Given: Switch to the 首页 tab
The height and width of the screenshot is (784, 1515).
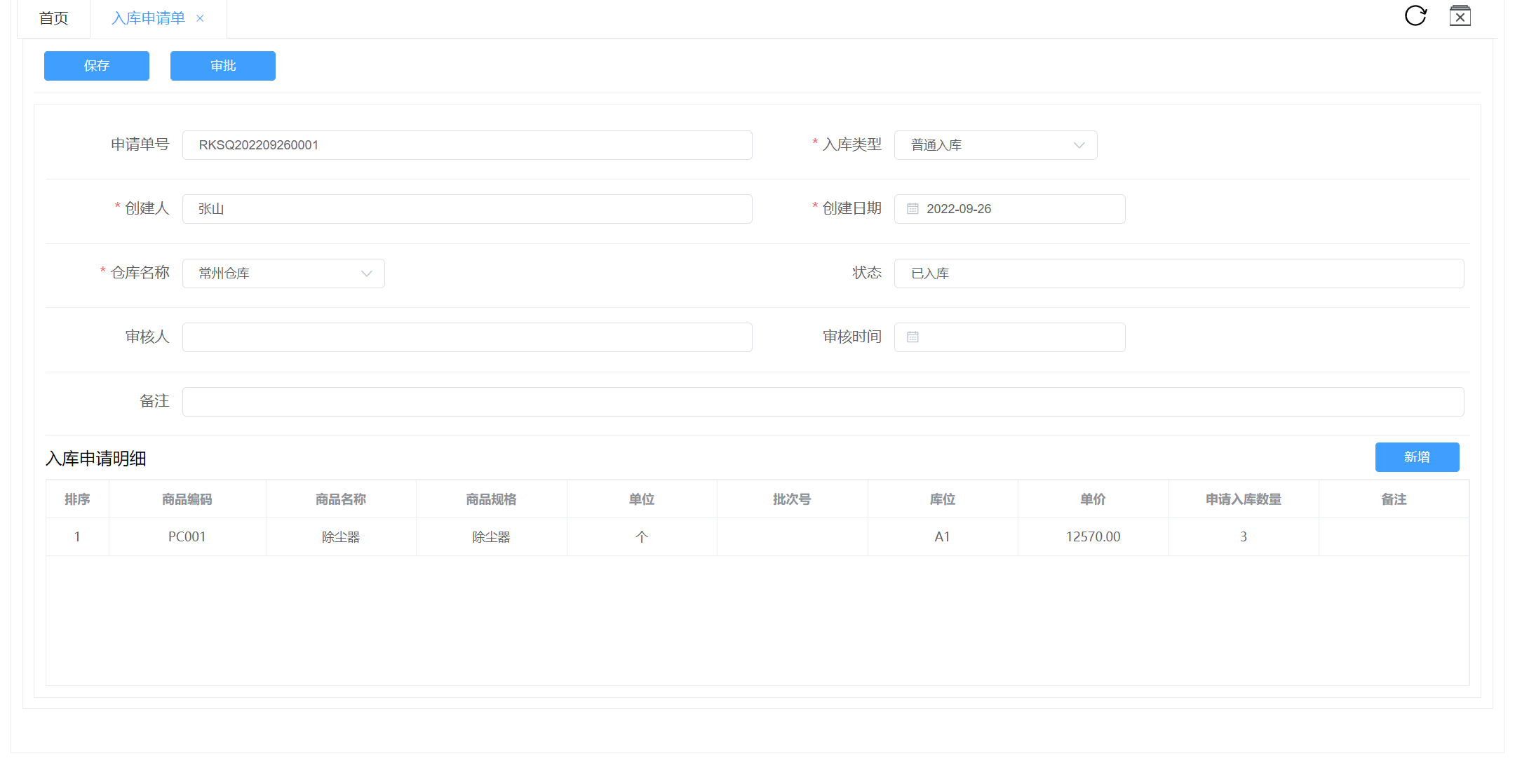Looking at the screenshot, I should pyautogui.click(x=54, y=19).
